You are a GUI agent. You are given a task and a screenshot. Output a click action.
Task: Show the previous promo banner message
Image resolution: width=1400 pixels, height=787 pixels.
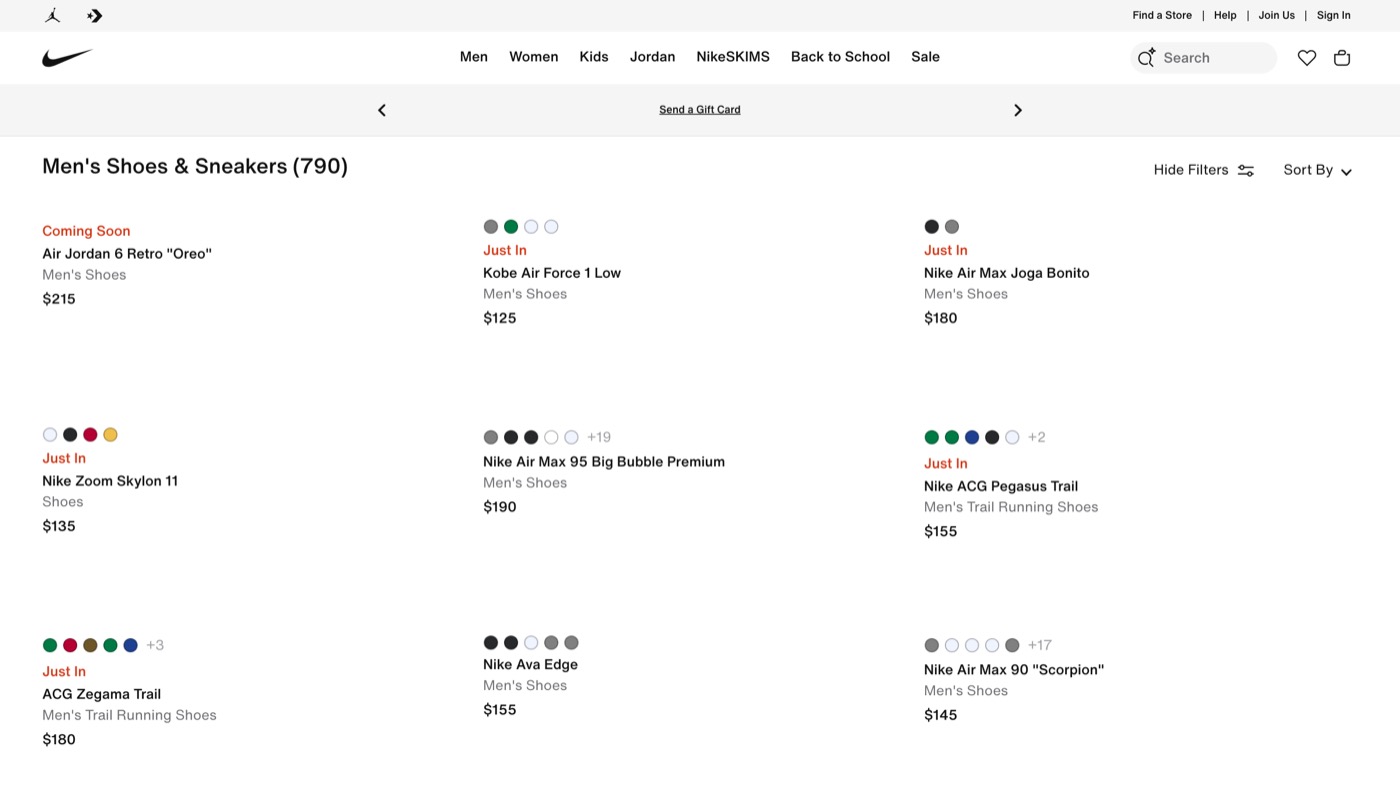pyautogui.click(x=381, y=110)
